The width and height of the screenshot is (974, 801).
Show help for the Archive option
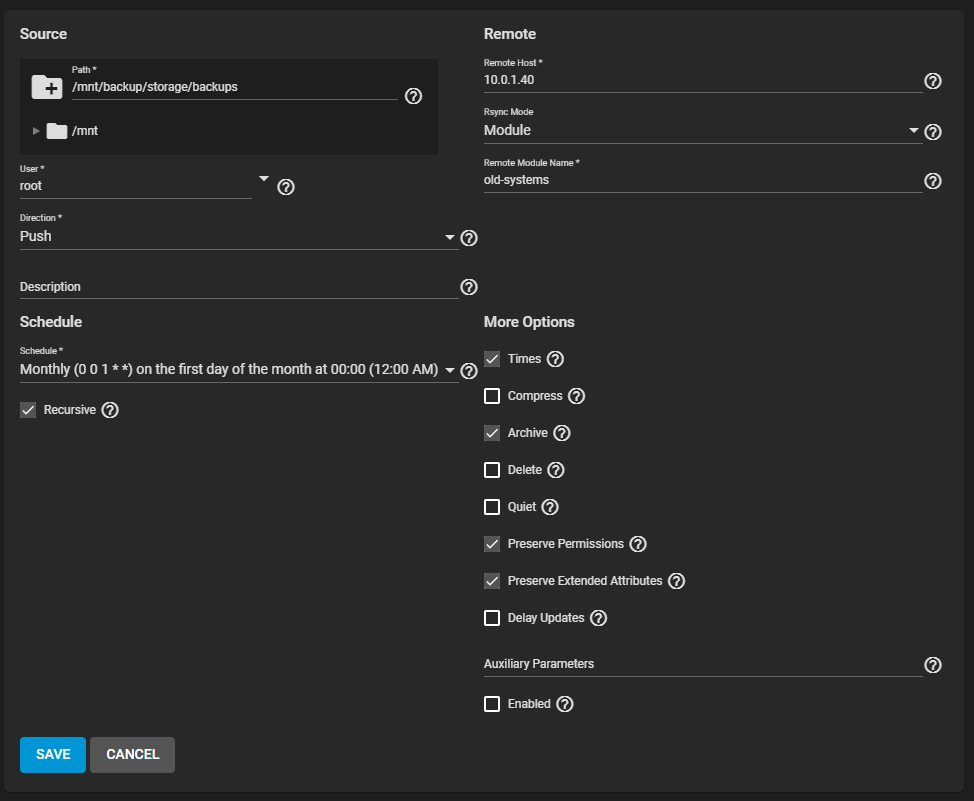coord(562,433)
